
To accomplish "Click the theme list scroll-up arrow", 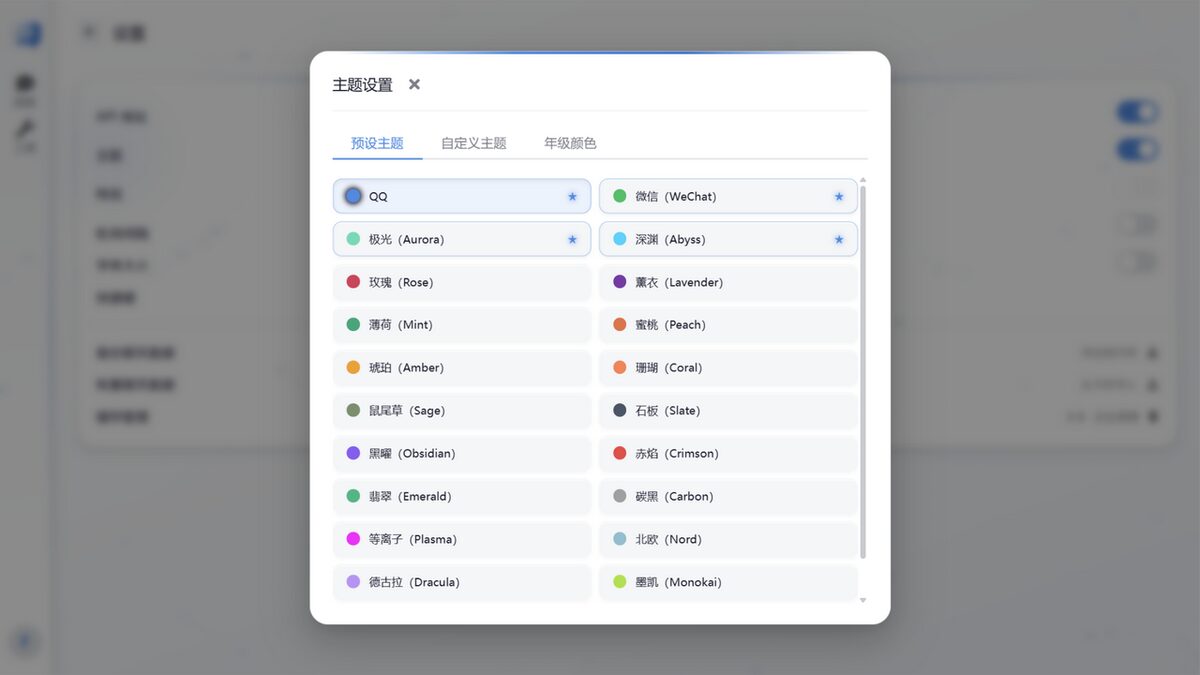I will 863,180.
